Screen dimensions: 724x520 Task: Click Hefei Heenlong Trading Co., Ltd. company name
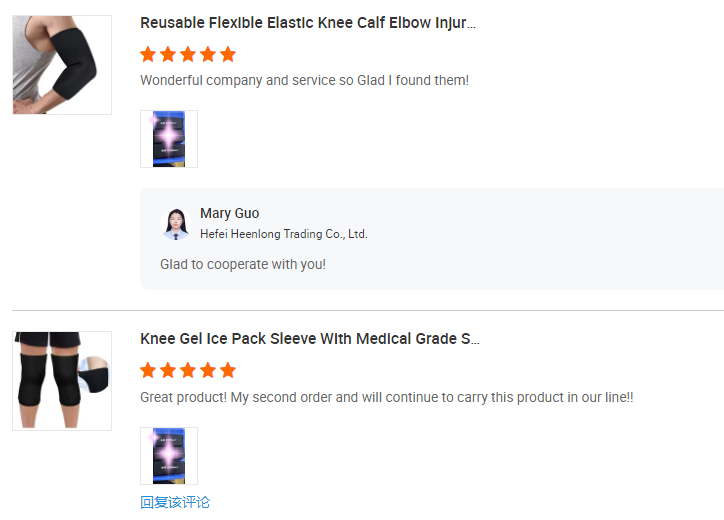[x=284, y=234]
